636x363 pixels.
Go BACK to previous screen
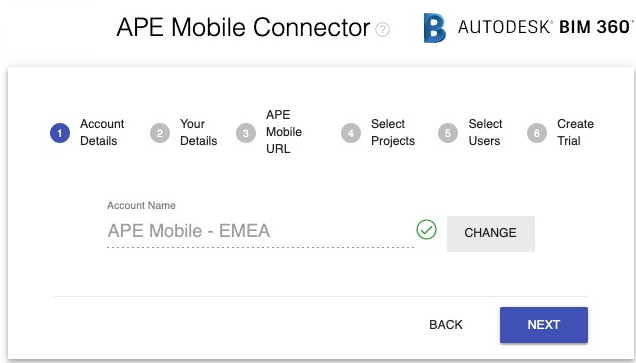(446, 325)
